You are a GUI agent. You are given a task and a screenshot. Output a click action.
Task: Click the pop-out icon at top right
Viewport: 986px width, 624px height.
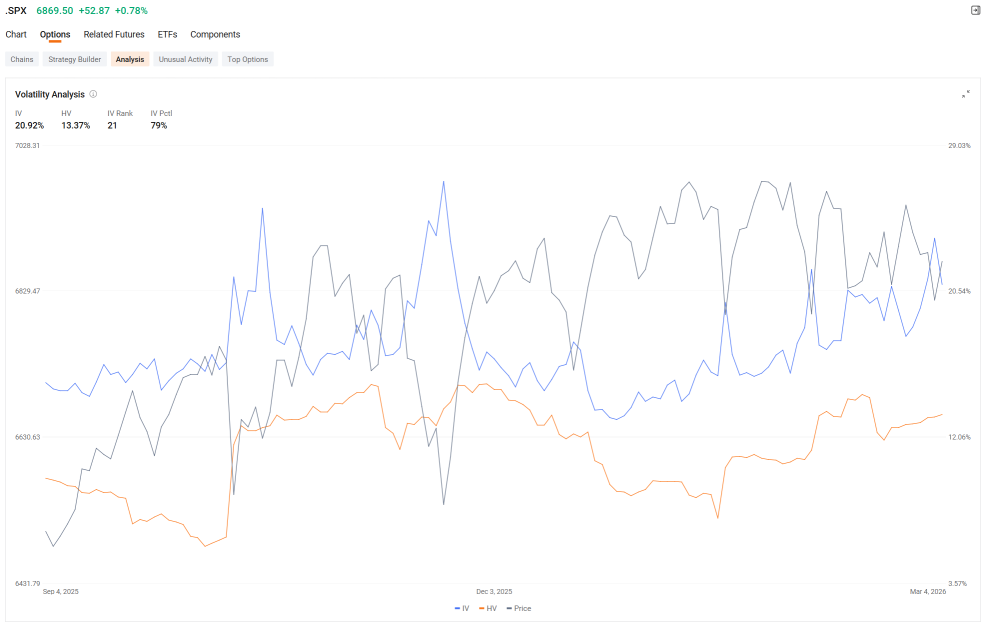(x=975, y=10)
